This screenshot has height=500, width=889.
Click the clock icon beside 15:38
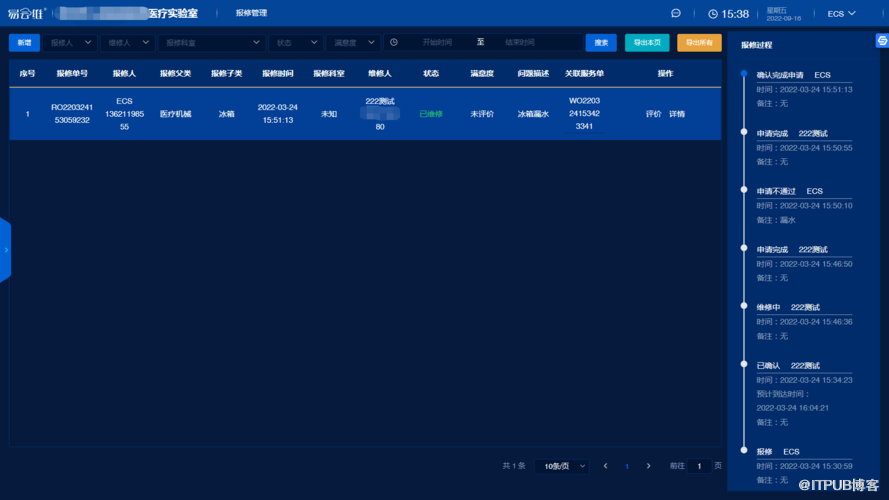[713, 14]
